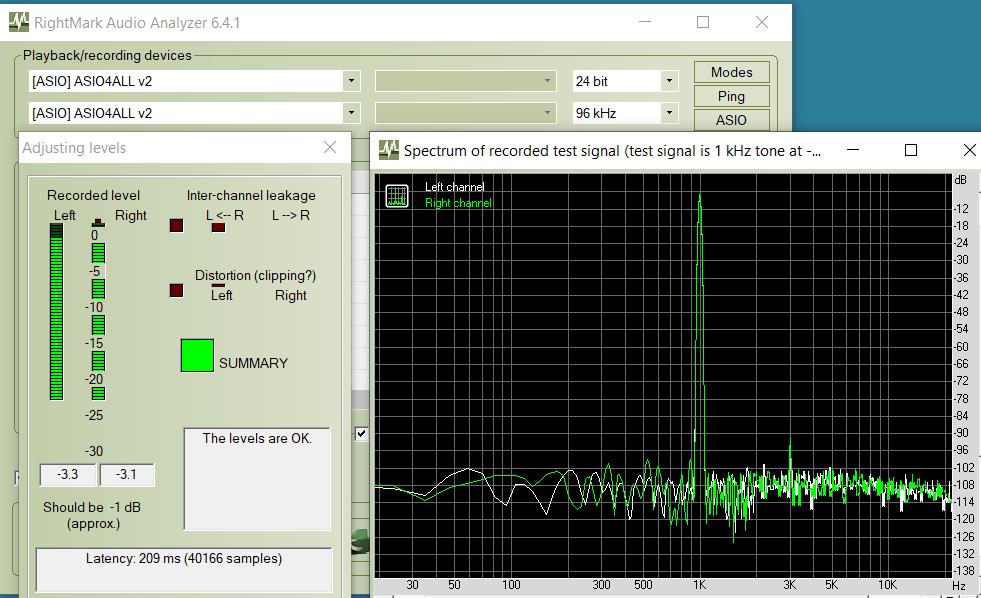Screen dimensions: 981x598
Task: Click the Spectrum window waveform title icon
Action: [x=389, y=150]
